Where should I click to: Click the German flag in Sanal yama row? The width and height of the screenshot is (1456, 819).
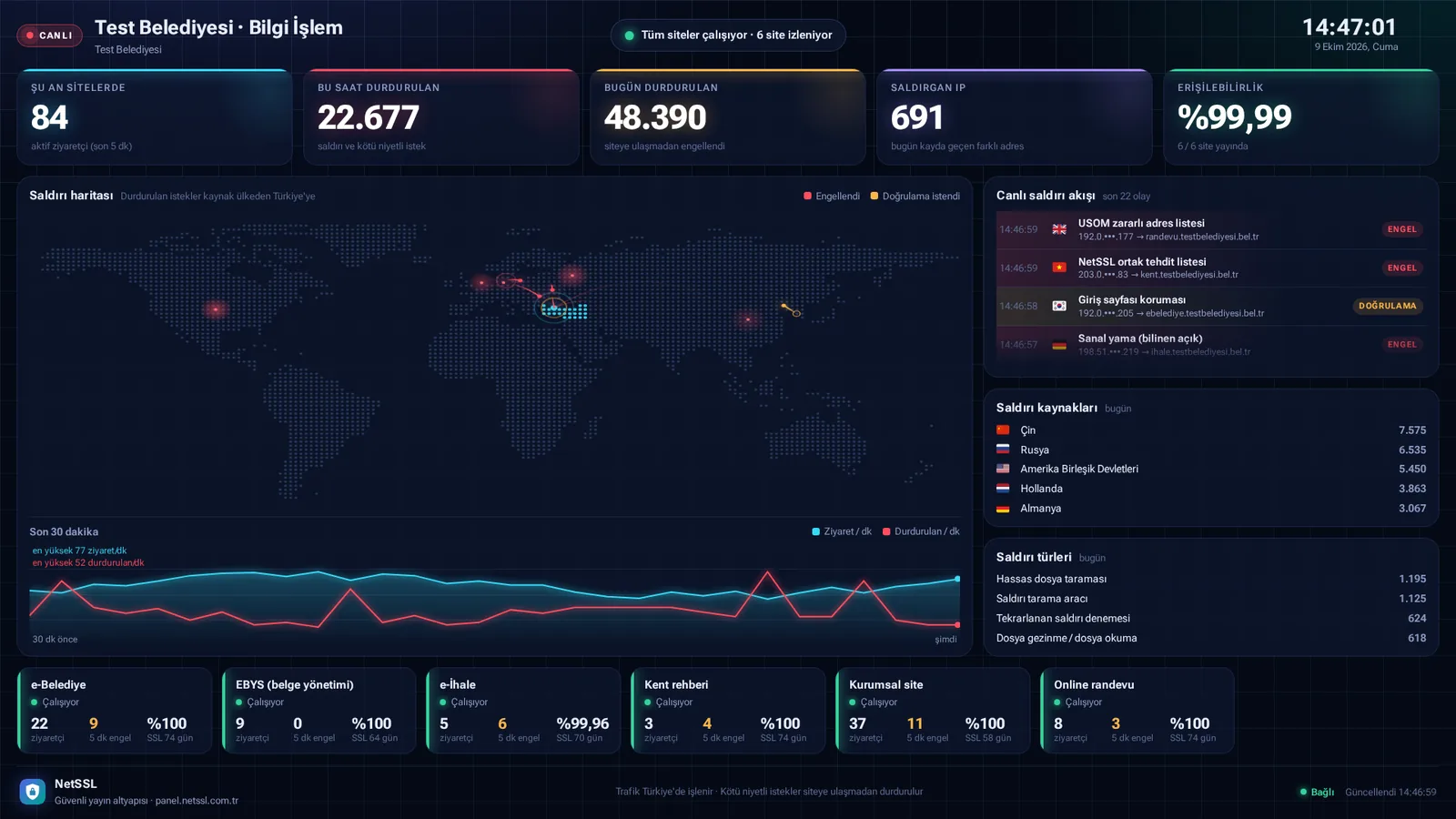(1059, 345)
